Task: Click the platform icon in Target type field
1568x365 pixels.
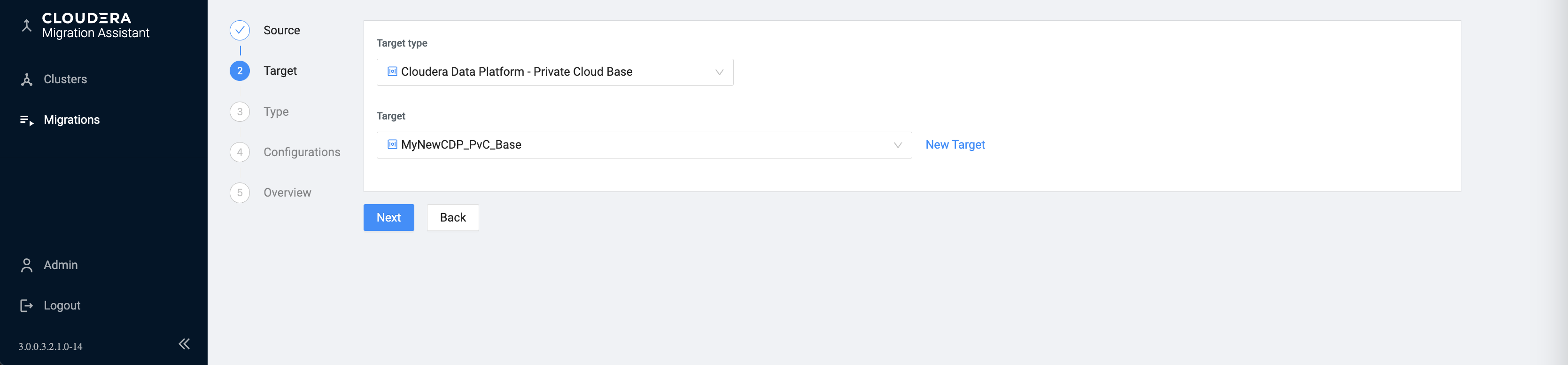Action: pyautogui.click(x=392, y=72)
